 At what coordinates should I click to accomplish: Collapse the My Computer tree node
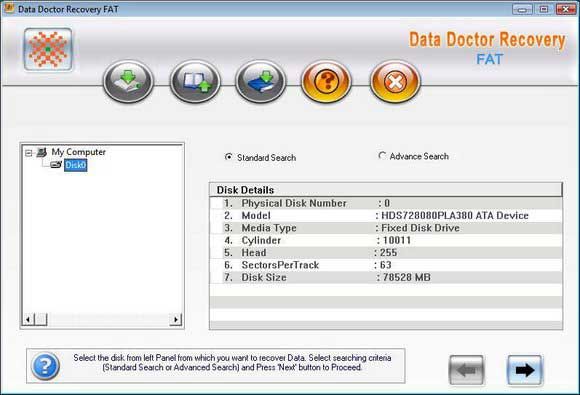pos(28,153)
